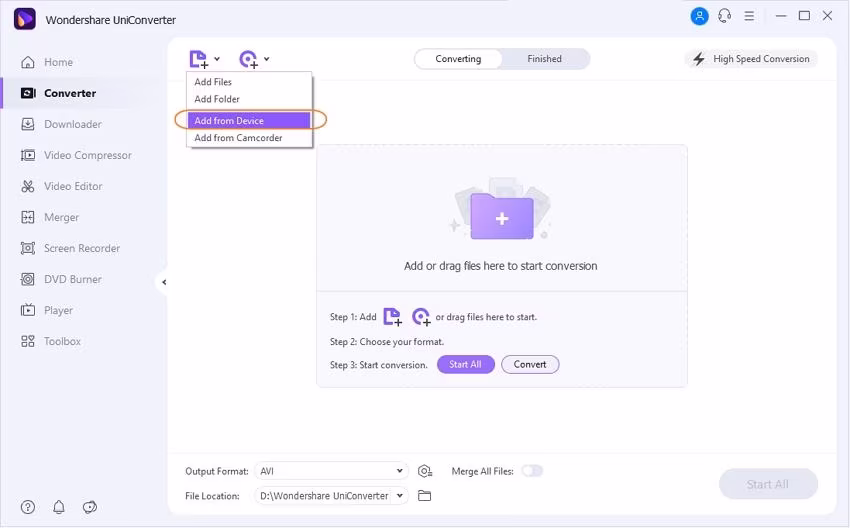
Task: Minimize the UniConverter window
Action: [781, 16]
